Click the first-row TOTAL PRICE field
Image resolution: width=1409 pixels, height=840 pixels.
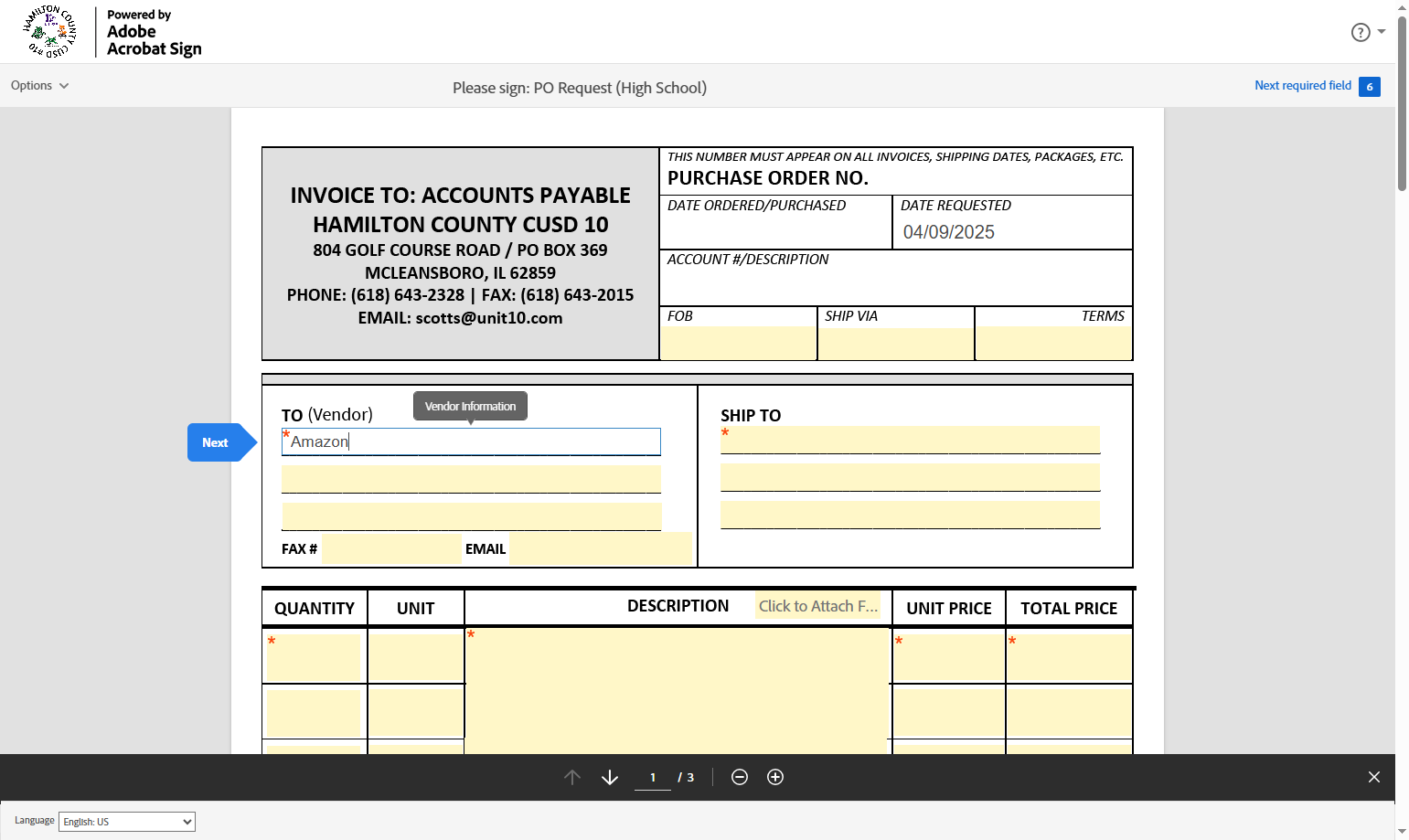tap(1070, 657)
